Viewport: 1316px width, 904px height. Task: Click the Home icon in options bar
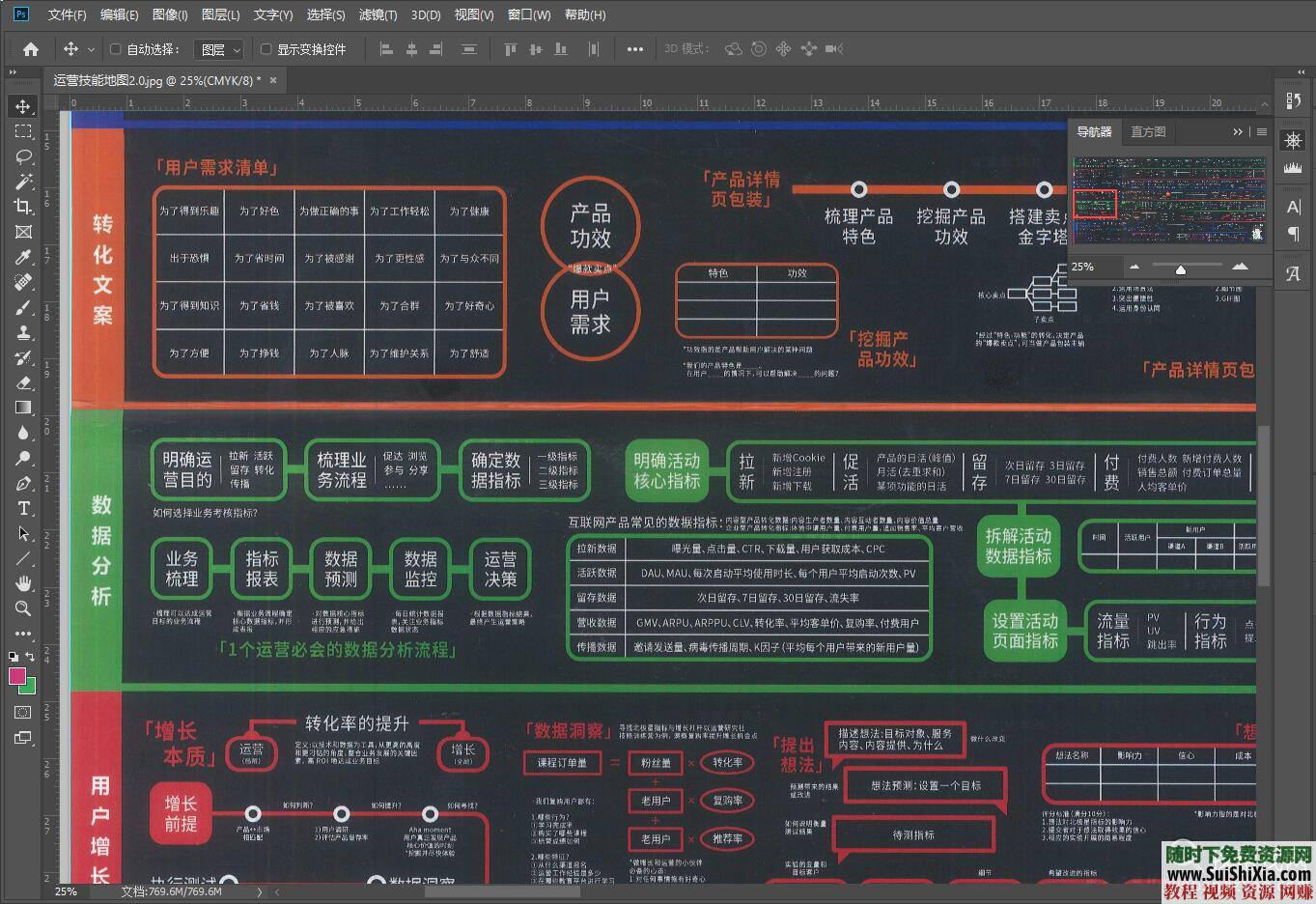(31, 49)
